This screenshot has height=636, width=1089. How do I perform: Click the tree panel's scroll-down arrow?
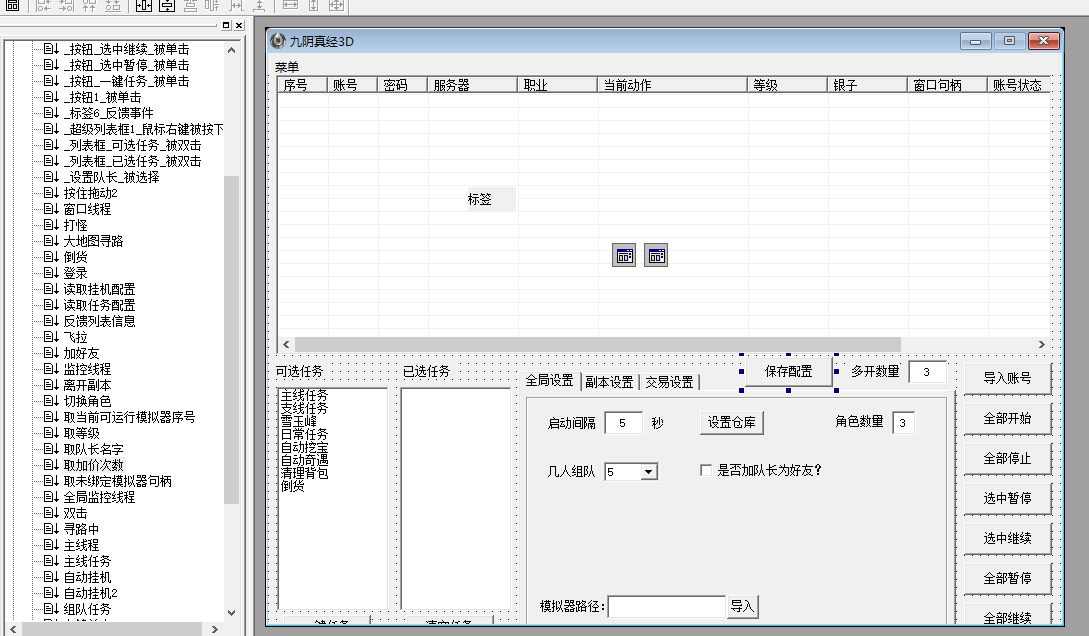(232, 612)
